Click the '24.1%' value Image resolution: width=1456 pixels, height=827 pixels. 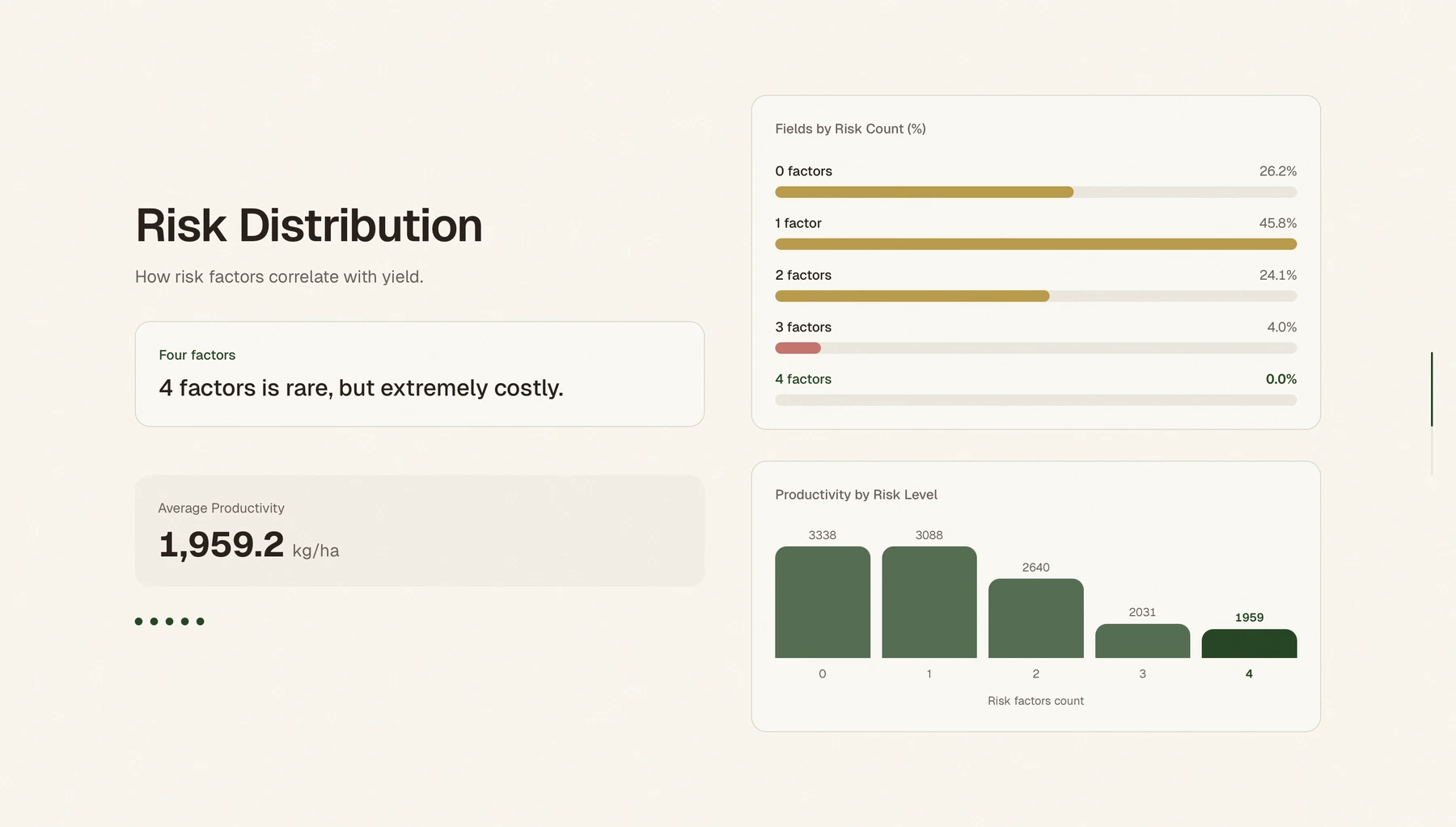[x=1278, y=276]
